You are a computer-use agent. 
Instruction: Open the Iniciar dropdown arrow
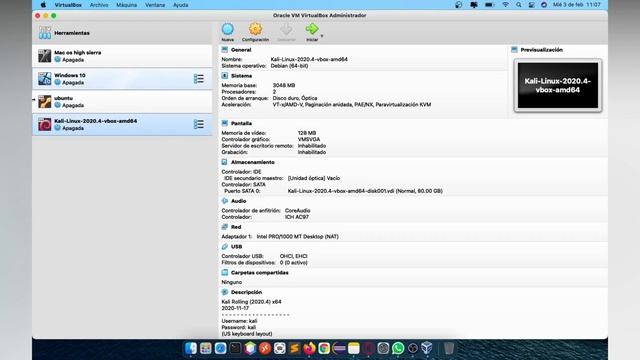coord(322,36)
